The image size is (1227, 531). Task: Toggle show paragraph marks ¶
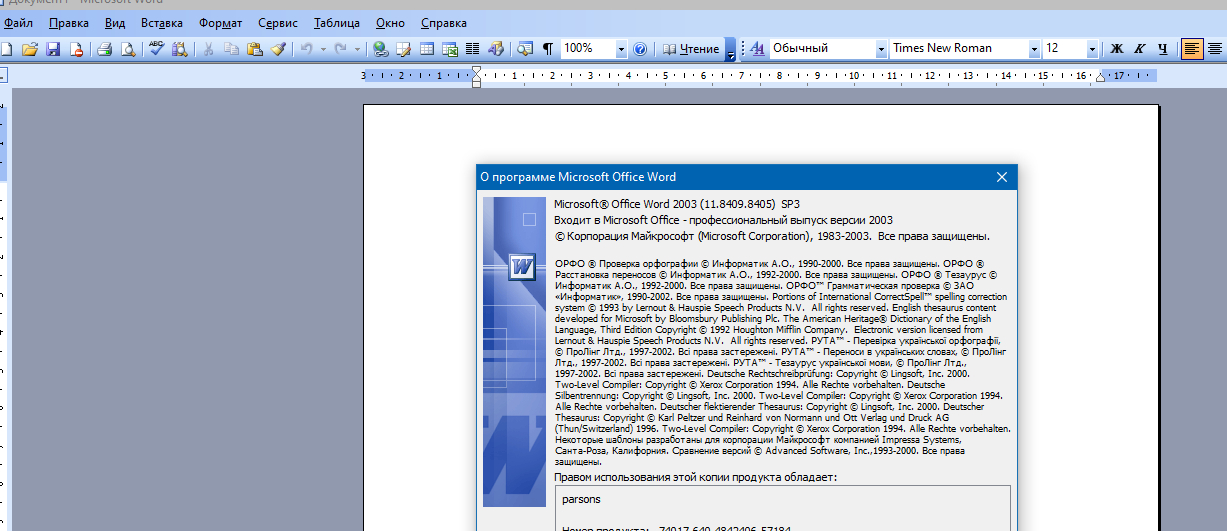point(547,48)
